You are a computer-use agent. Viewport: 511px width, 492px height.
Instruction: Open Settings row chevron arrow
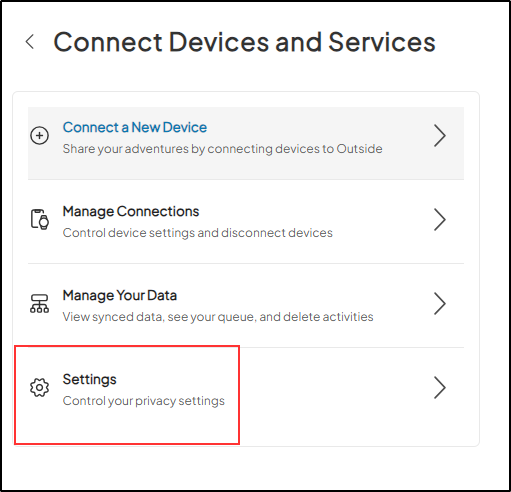point(440,388)
